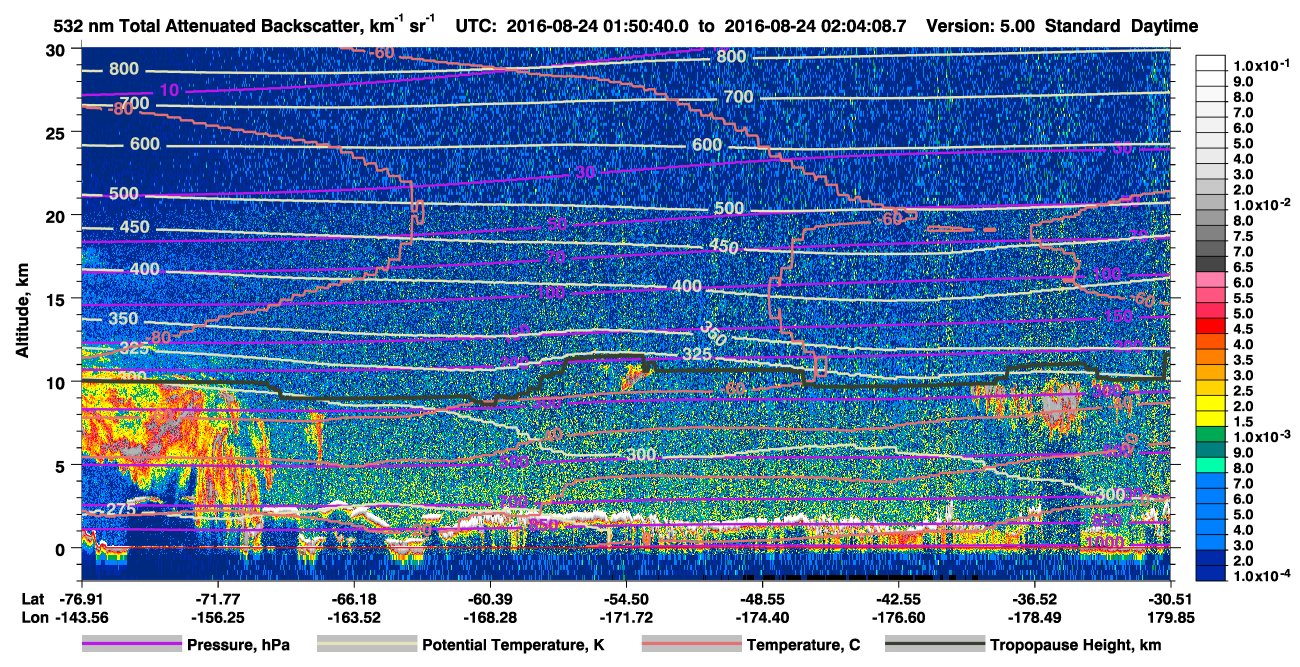This screenshot has width=1300, height=667.
Task: Click the 'Pressure, hPa' legend text
Action: point(238,645)
